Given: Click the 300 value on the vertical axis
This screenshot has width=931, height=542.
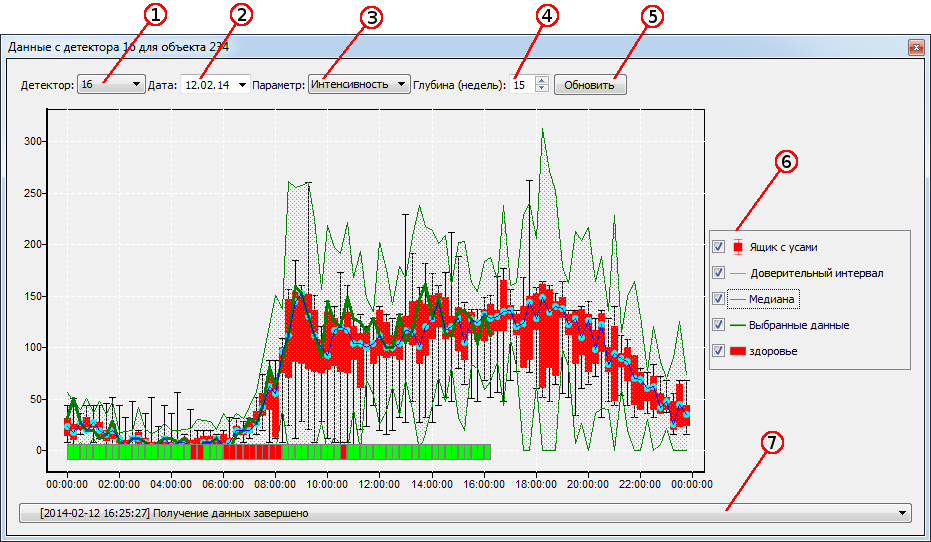Looking at the screenshot, I should point(32,141).
